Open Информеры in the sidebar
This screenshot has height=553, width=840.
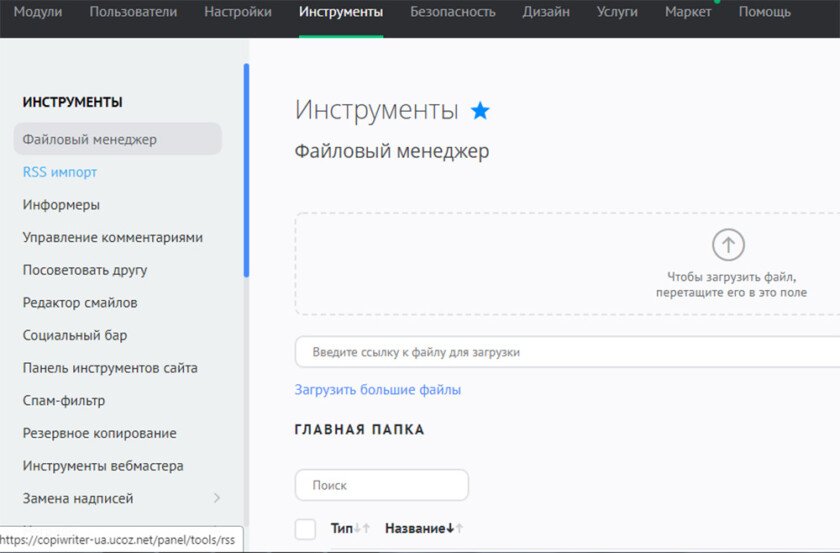pos(61,205)
